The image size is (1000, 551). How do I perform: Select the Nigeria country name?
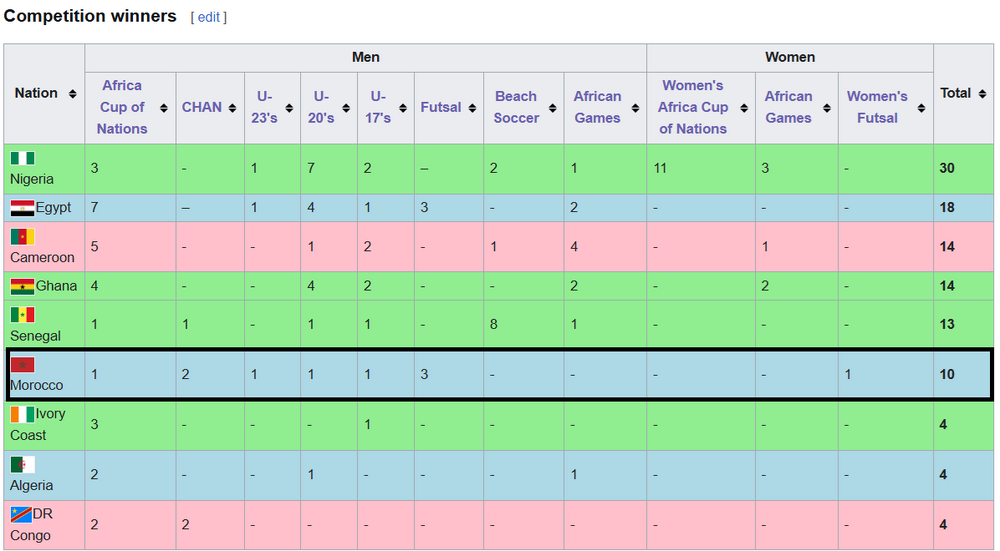[32, 179]
